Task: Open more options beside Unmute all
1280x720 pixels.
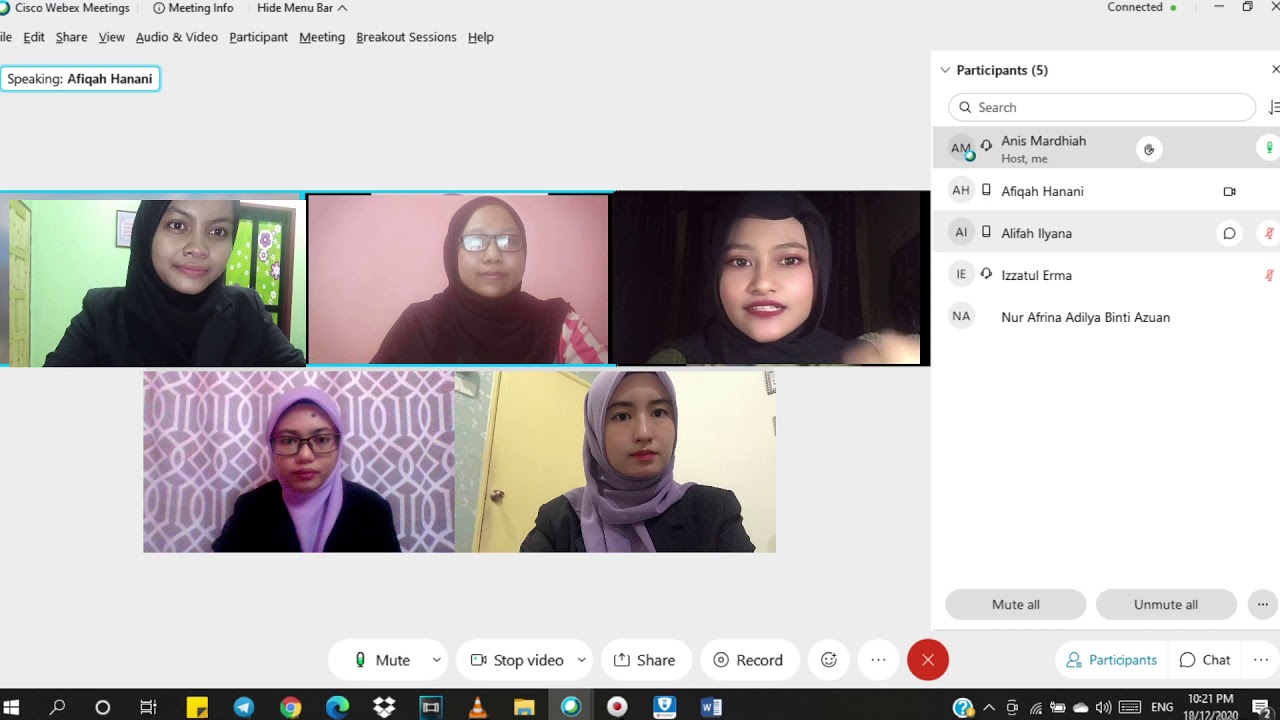Action: (x=1262, y=604)
